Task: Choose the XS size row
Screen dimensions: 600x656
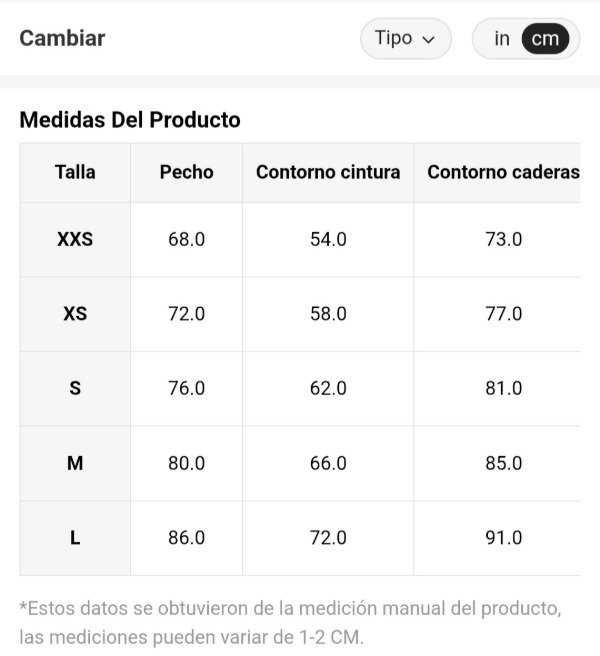Action: [75, 314]
